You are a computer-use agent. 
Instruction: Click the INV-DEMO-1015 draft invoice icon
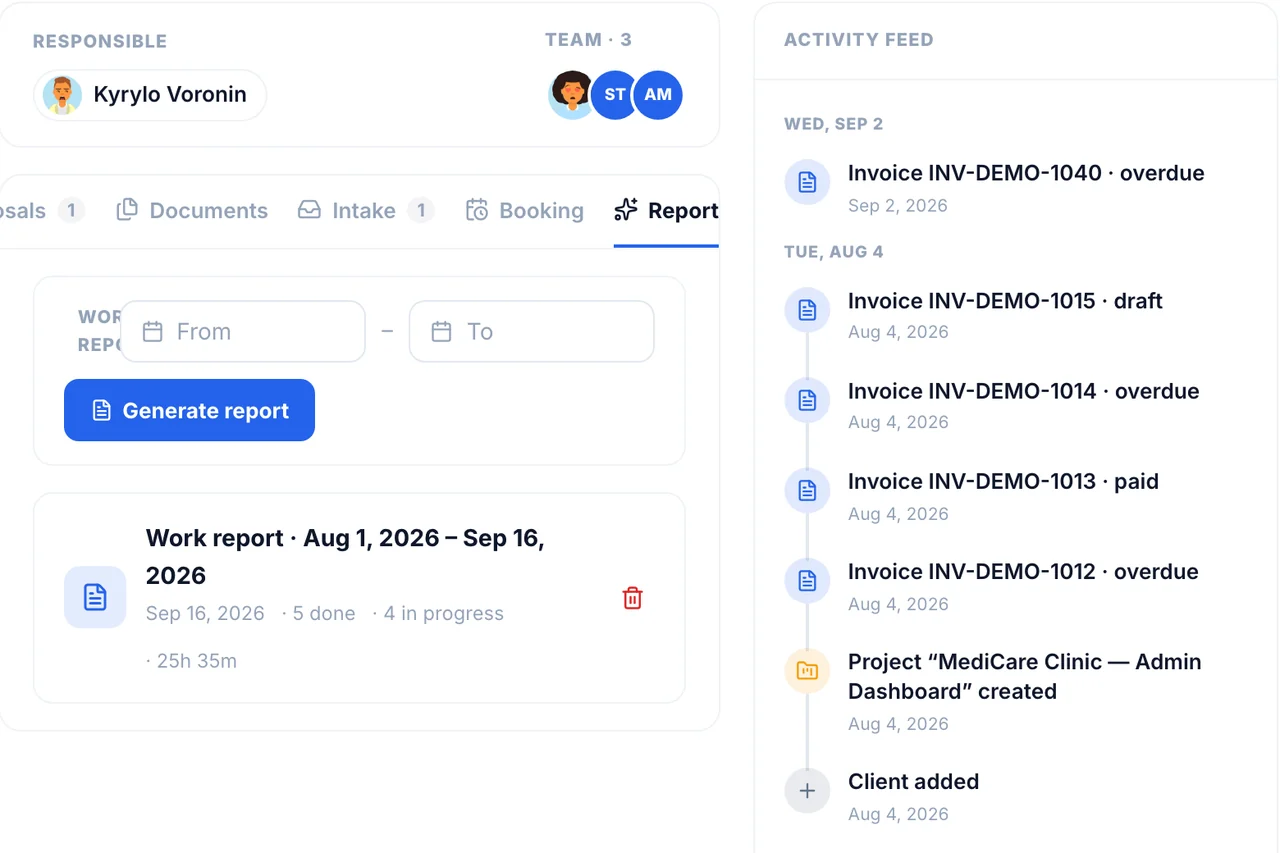(x=807, y=310)
